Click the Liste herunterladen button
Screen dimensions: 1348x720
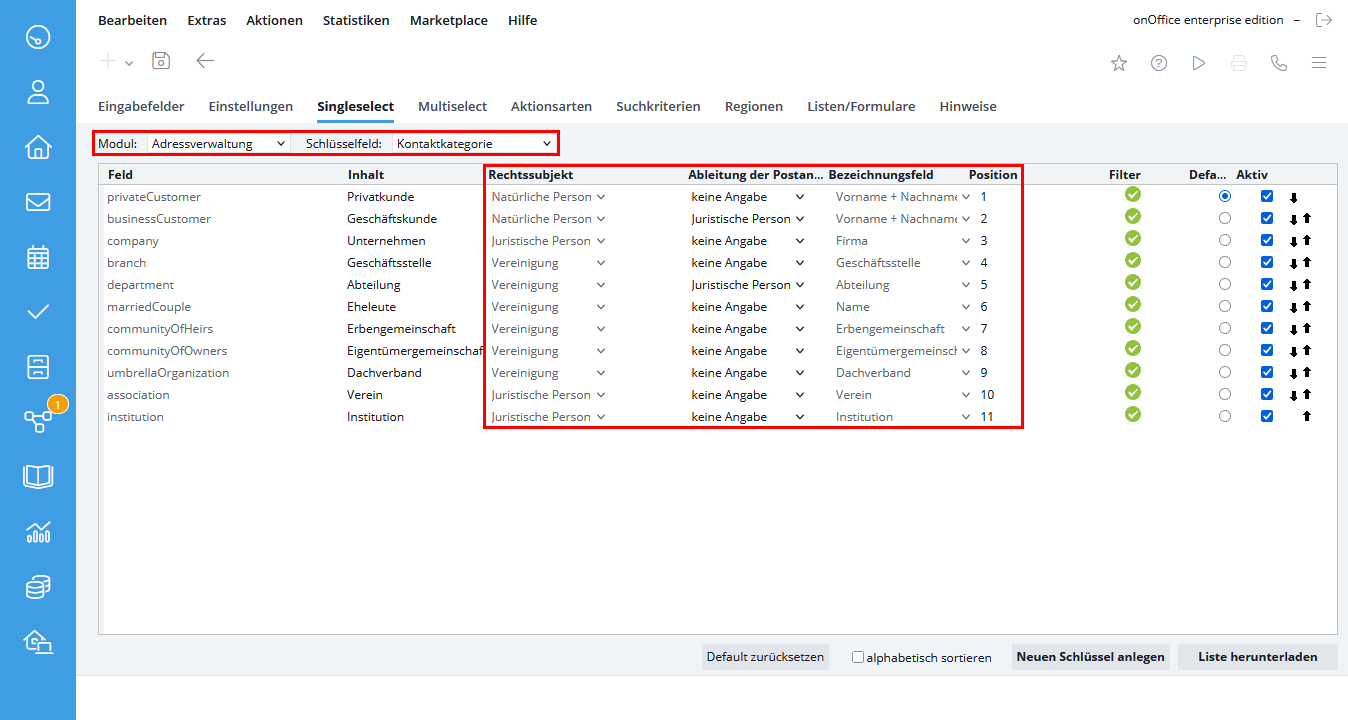tap(1257, 657)
